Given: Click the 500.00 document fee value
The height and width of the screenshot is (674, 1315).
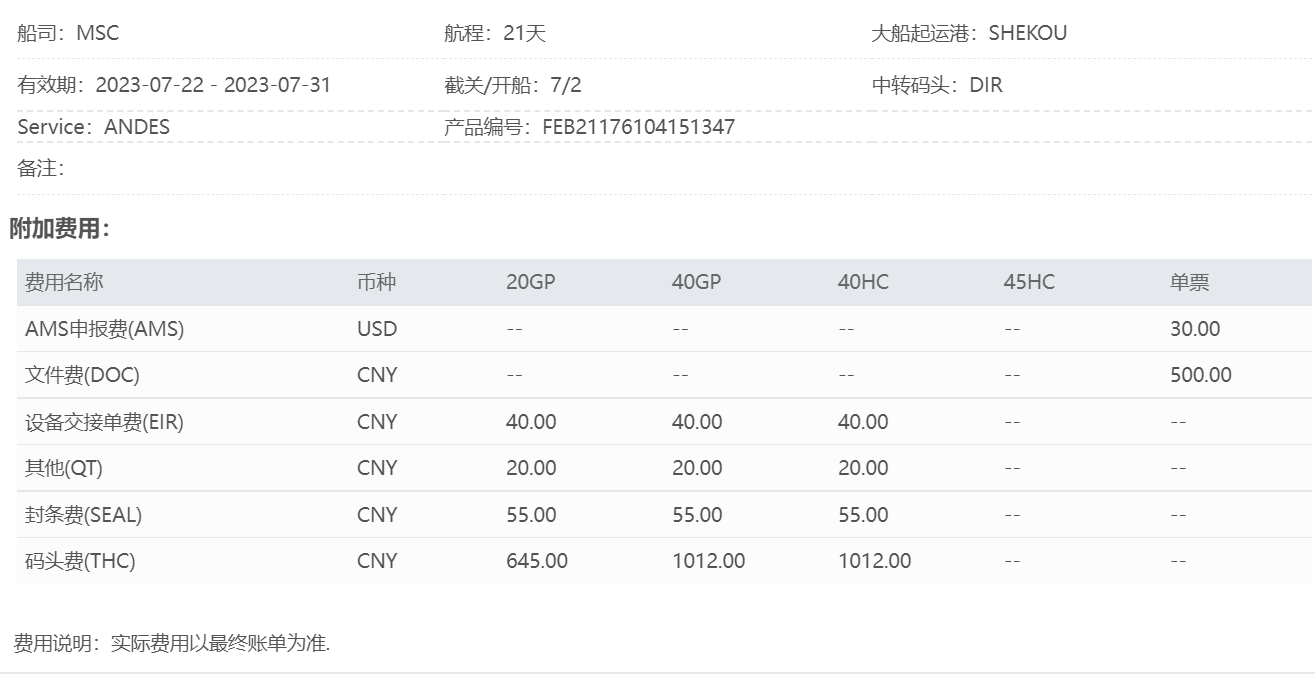Looking at the screenshot, I should coord(1201,375).
